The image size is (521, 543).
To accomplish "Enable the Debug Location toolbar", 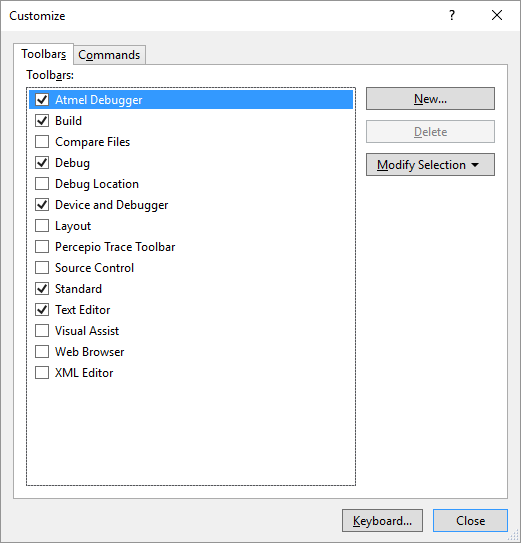I will pyautogui.click(x=42, y=184).
